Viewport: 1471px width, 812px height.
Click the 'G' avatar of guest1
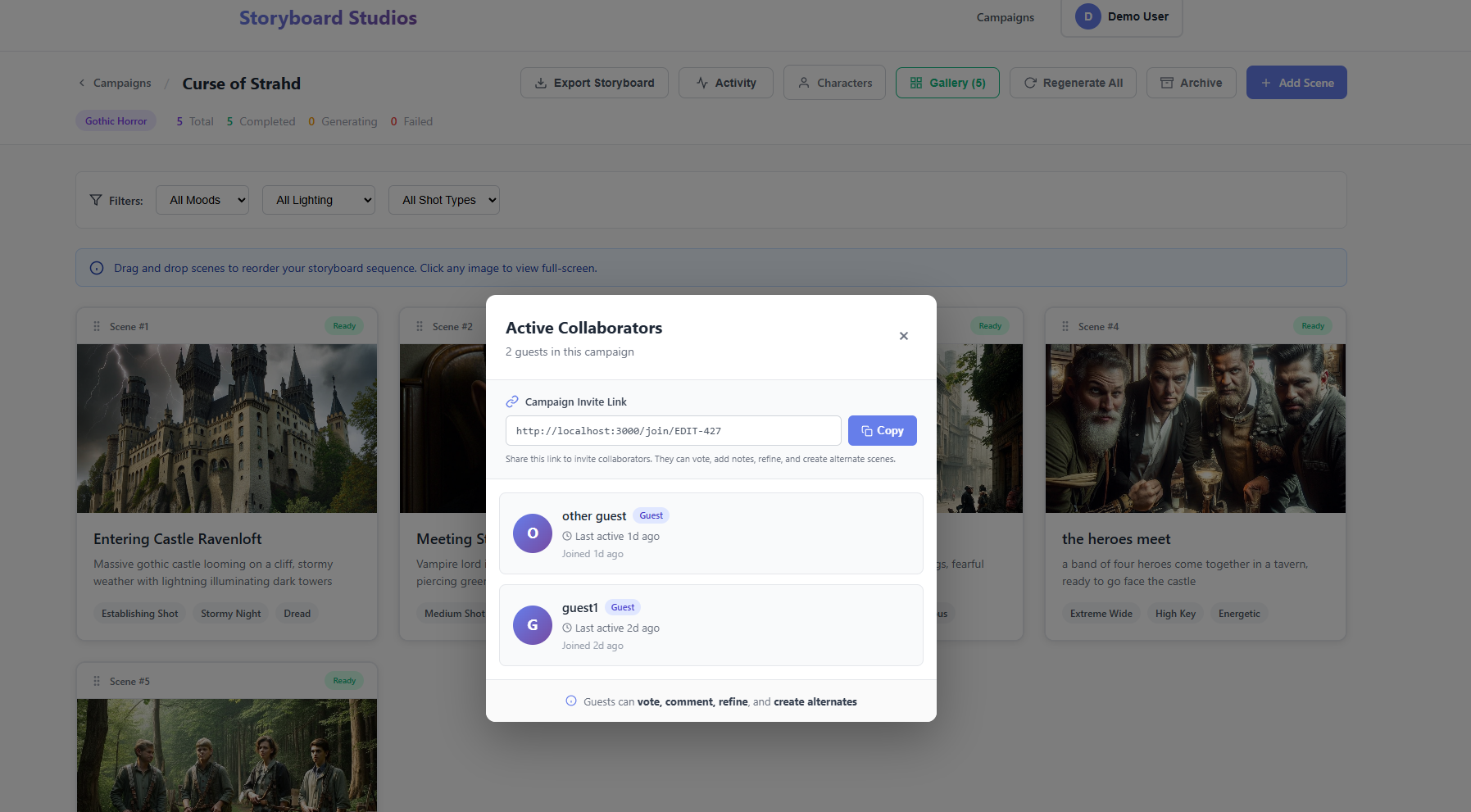tap(533, 625)
